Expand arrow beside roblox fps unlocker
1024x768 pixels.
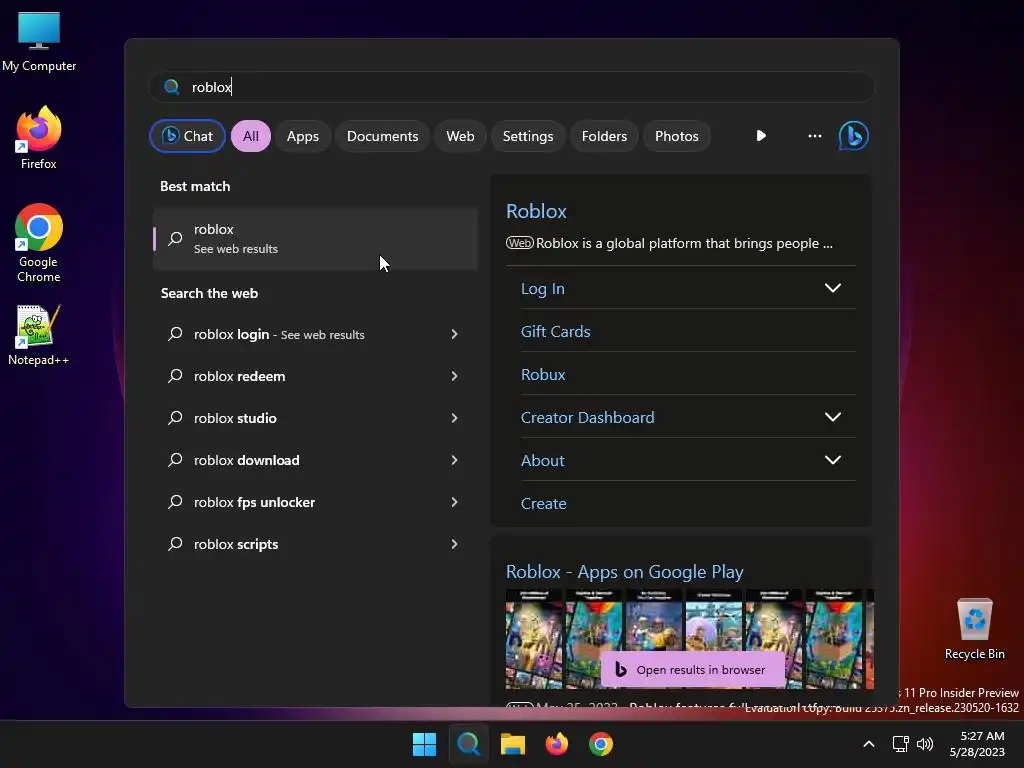pyautogui.click(x=455, y=502)
